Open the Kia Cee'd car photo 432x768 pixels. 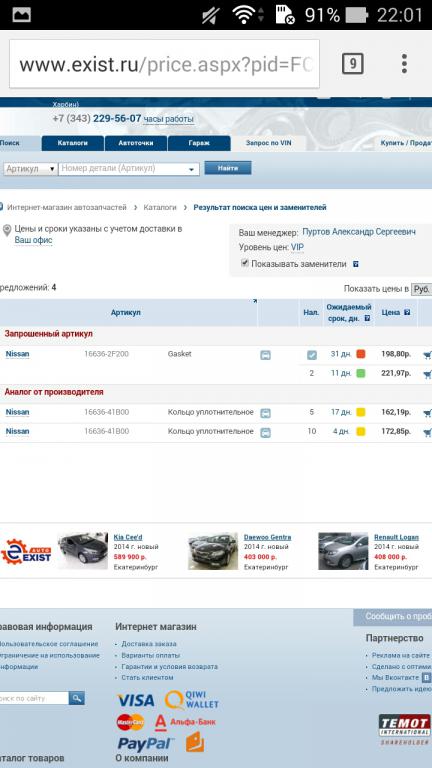[83, 551]
